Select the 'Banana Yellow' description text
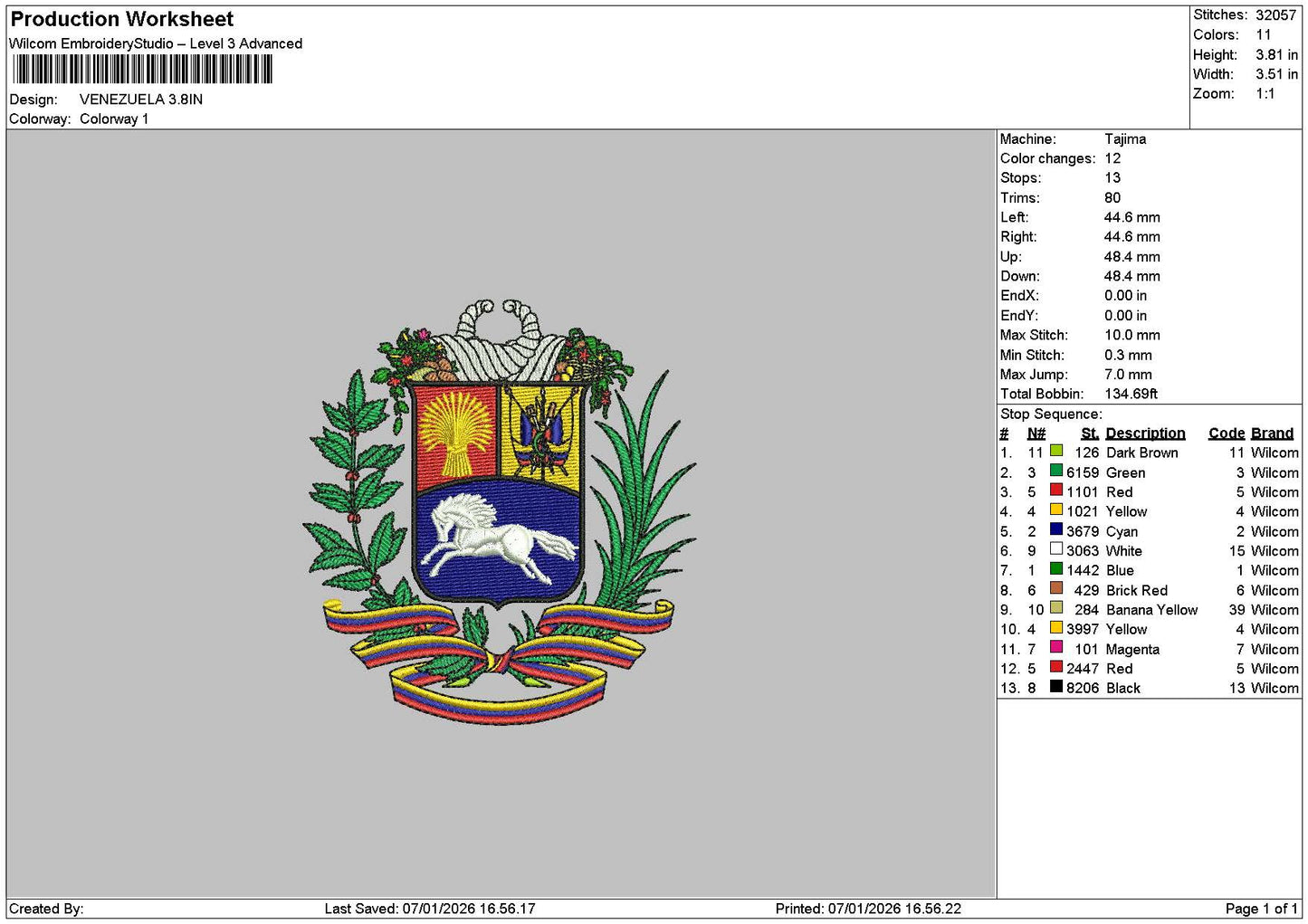This screenshot has height=924, width=1308. 1151,610
